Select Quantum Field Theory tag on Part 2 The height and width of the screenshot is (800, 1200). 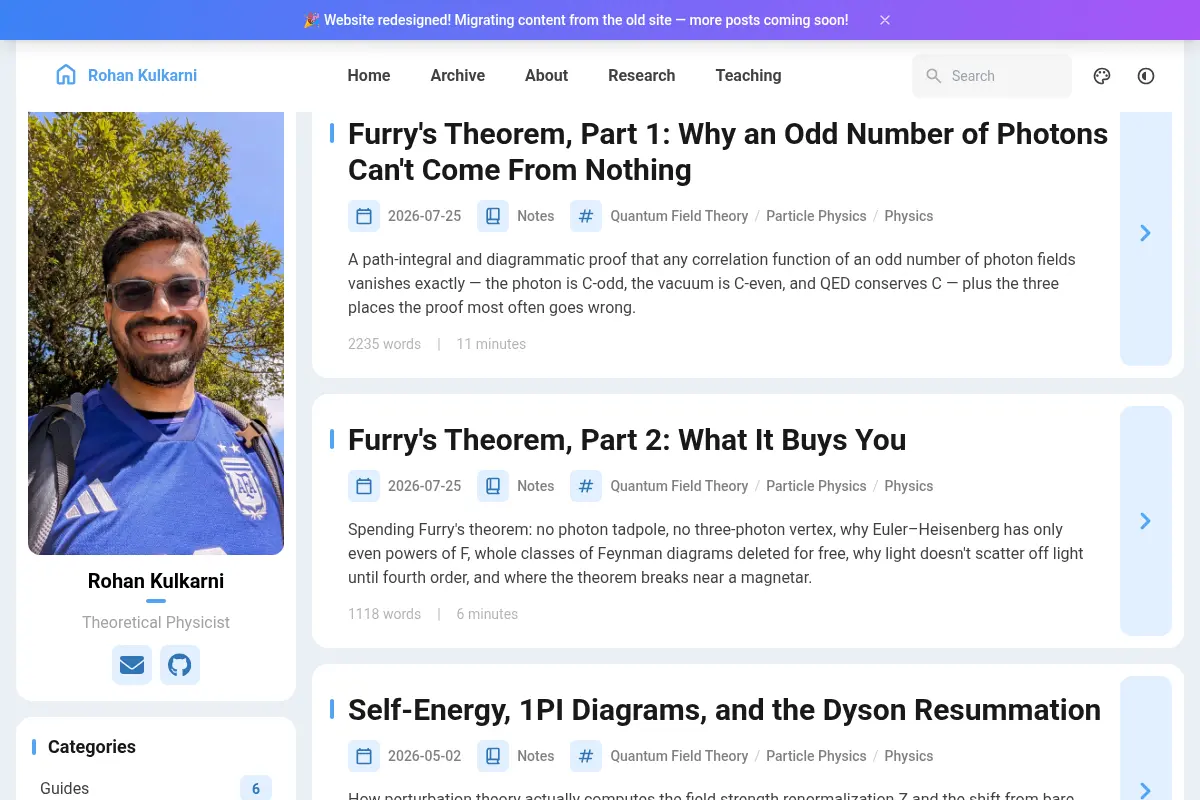[679, 486]
